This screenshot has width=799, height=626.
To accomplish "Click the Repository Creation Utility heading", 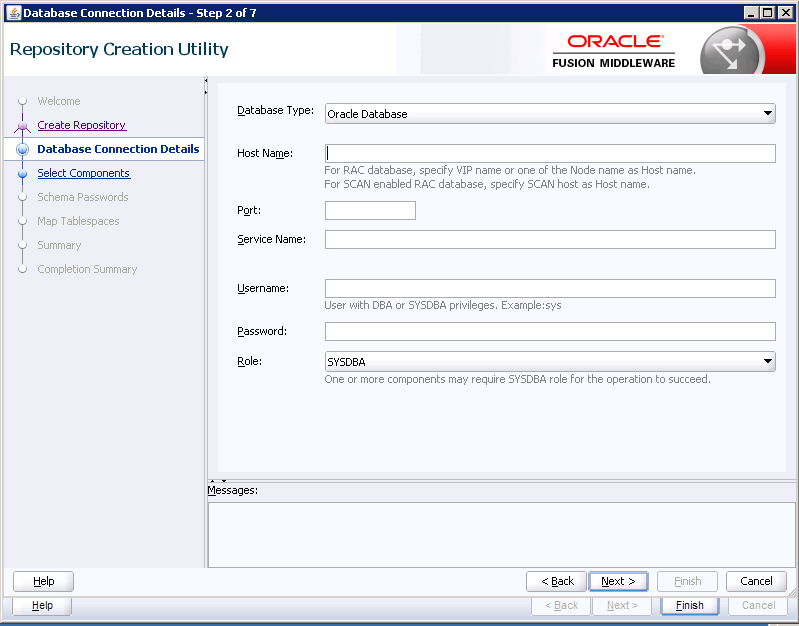I will (x=119, y=49).
